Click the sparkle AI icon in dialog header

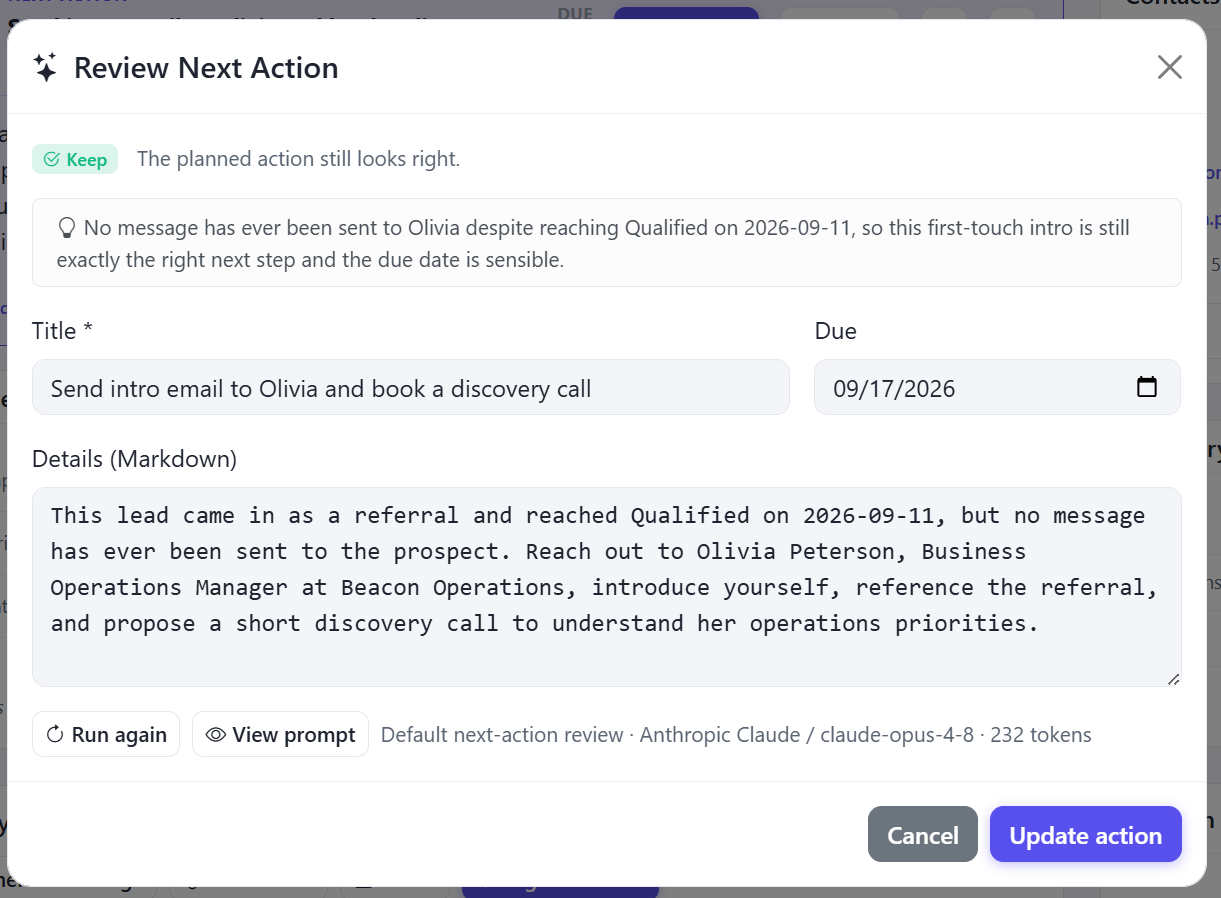pyautogui.click(x=45, y=68)
